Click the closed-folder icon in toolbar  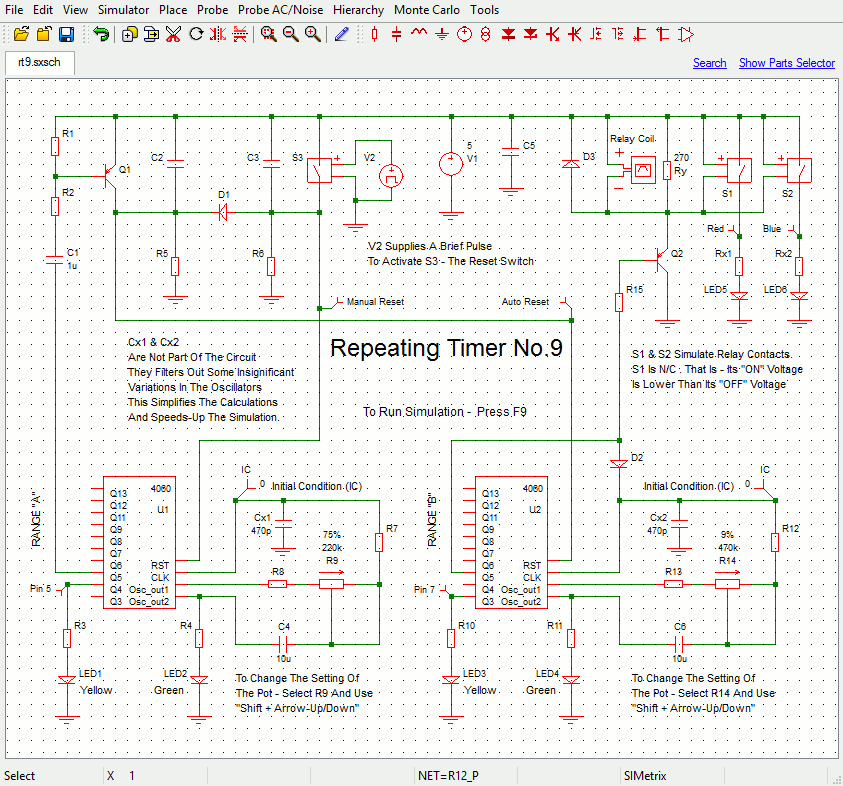tap(44, 34)
